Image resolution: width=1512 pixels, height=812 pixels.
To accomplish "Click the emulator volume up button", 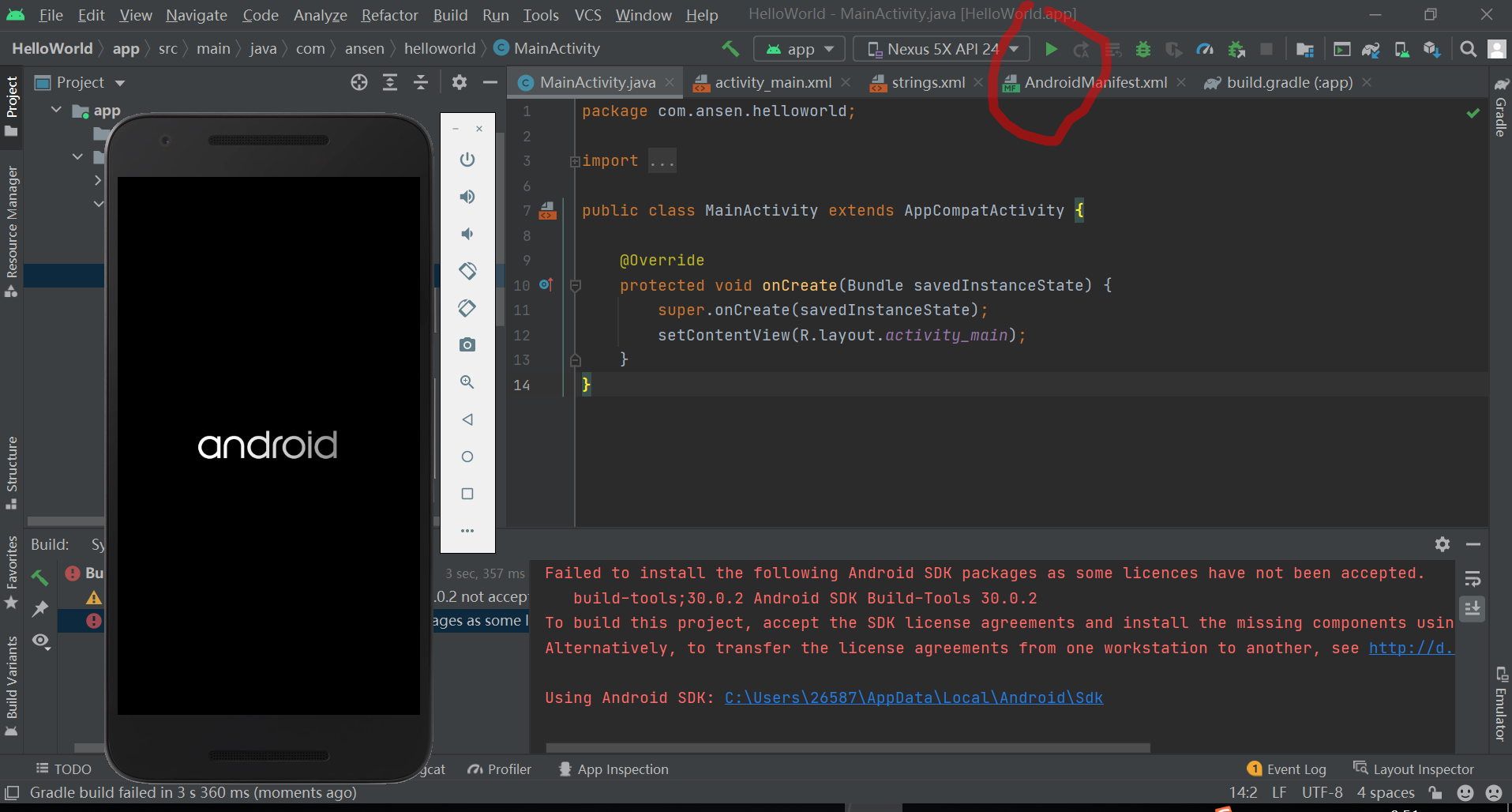I will click(467, 197).
